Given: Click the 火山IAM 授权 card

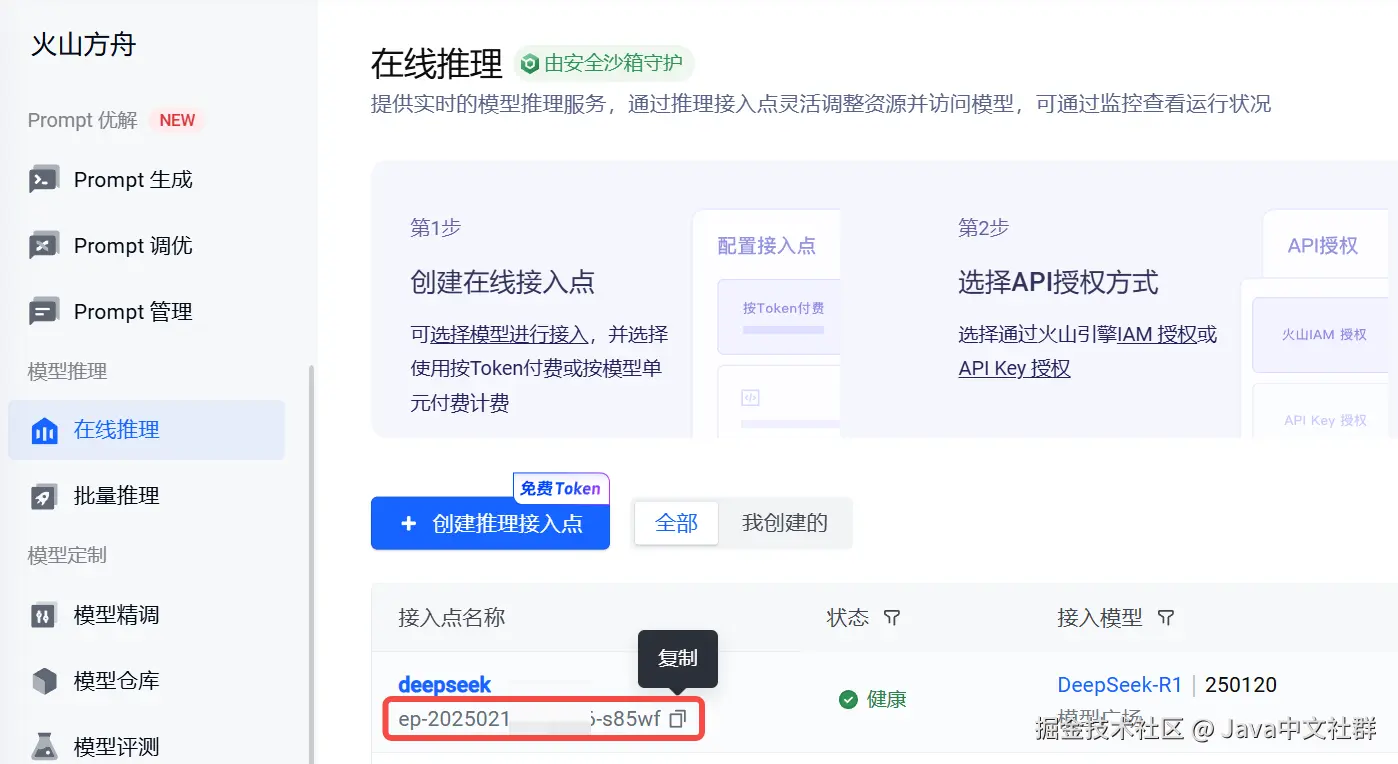Looking at the screenshot, I should pyautogui.click(x=1324, y=335).
